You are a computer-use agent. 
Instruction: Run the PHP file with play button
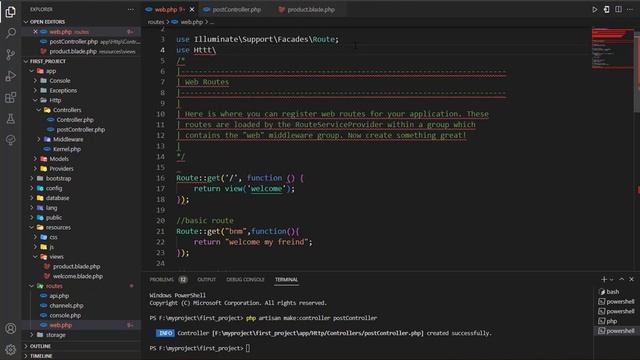pyautogui.click(x=594, y=9)
